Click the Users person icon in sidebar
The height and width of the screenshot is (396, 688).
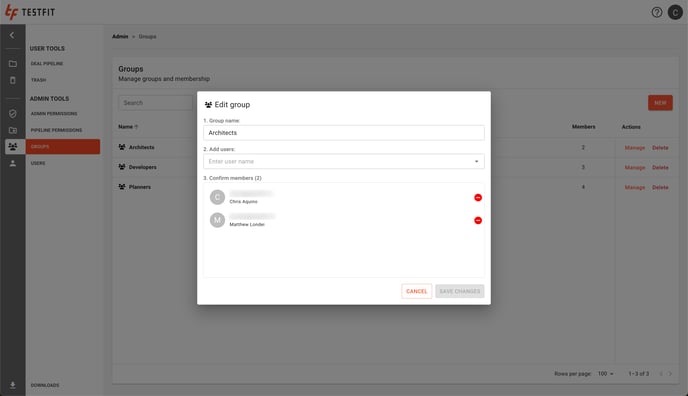tap(13, 163)
